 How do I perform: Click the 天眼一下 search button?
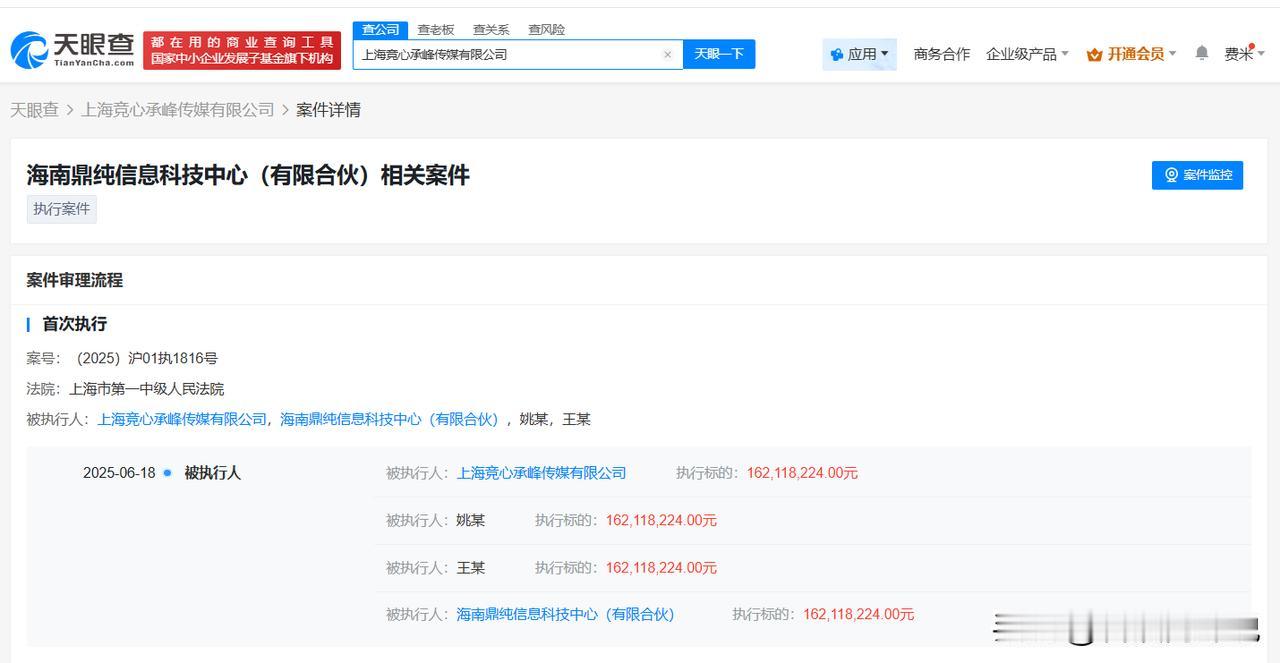click(719, 54)
